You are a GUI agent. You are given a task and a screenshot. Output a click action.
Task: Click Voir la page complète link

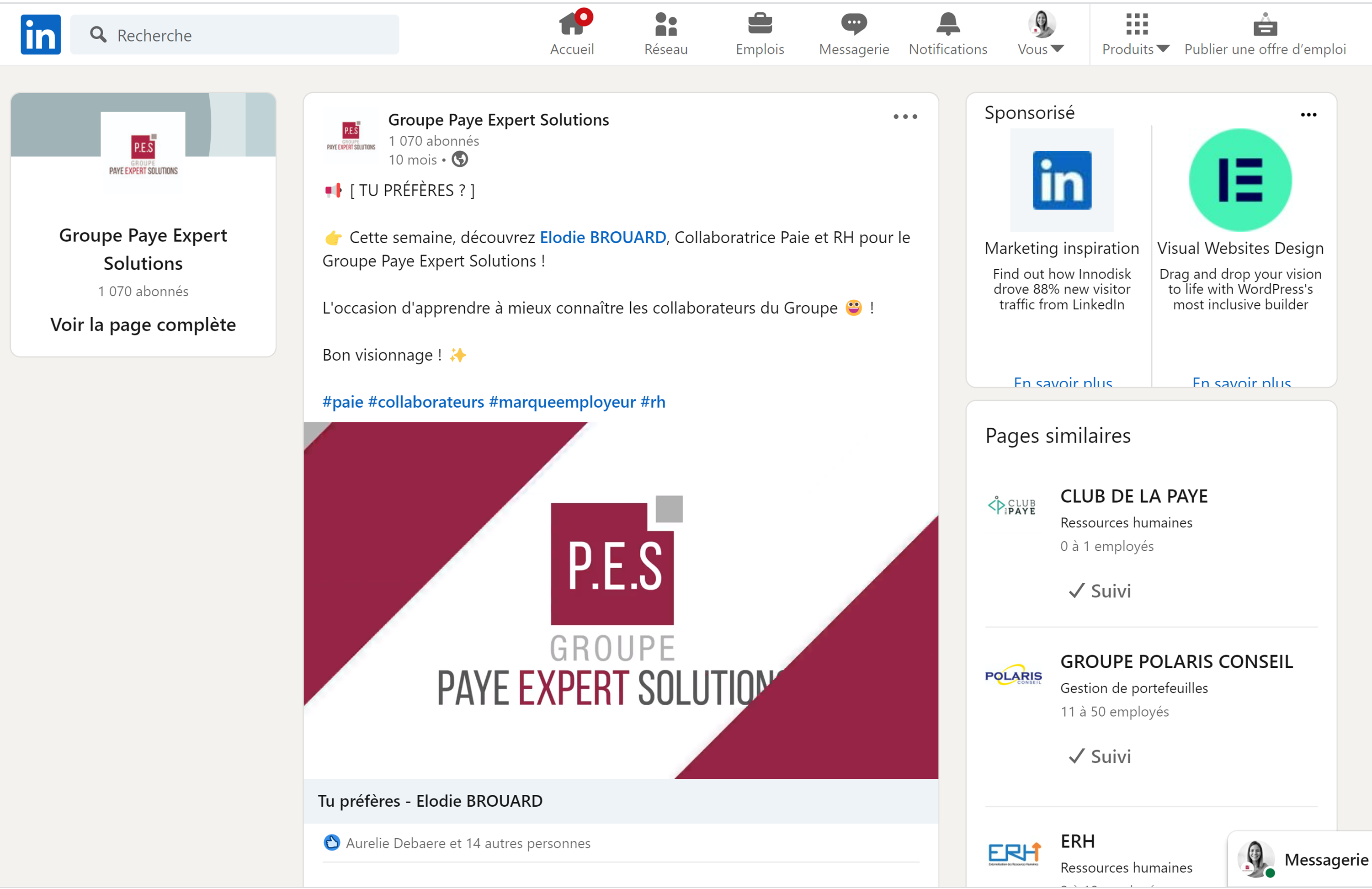[x=143, y=325]
